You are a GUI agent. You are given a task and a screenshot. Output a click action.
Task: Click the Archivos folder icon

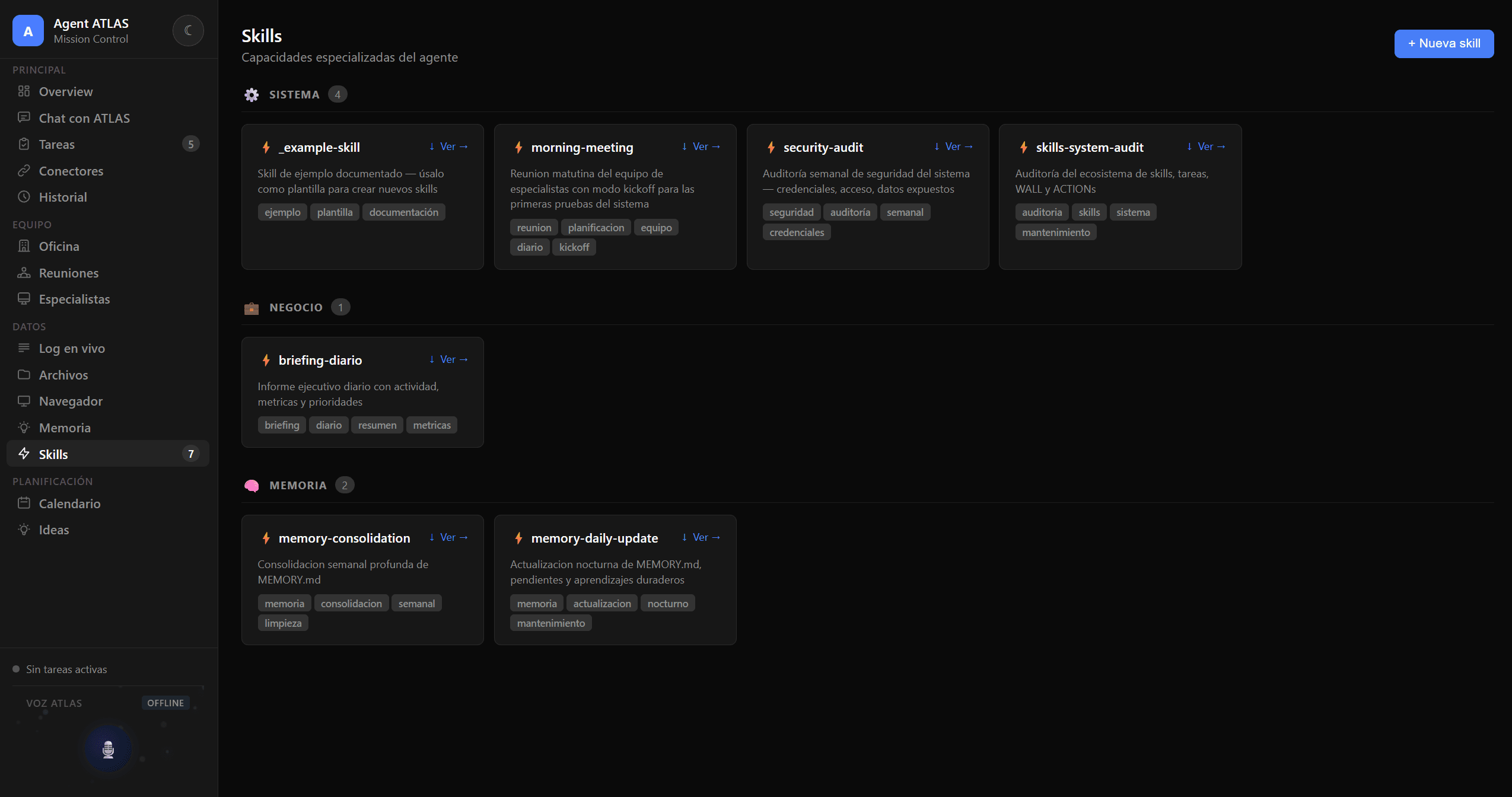24,375
